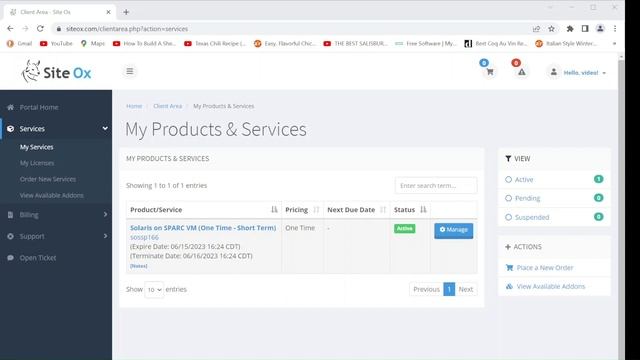Open View Available Addons in sidebar
The width and height of the screenshot is (640, 360).
click(51, 196)
